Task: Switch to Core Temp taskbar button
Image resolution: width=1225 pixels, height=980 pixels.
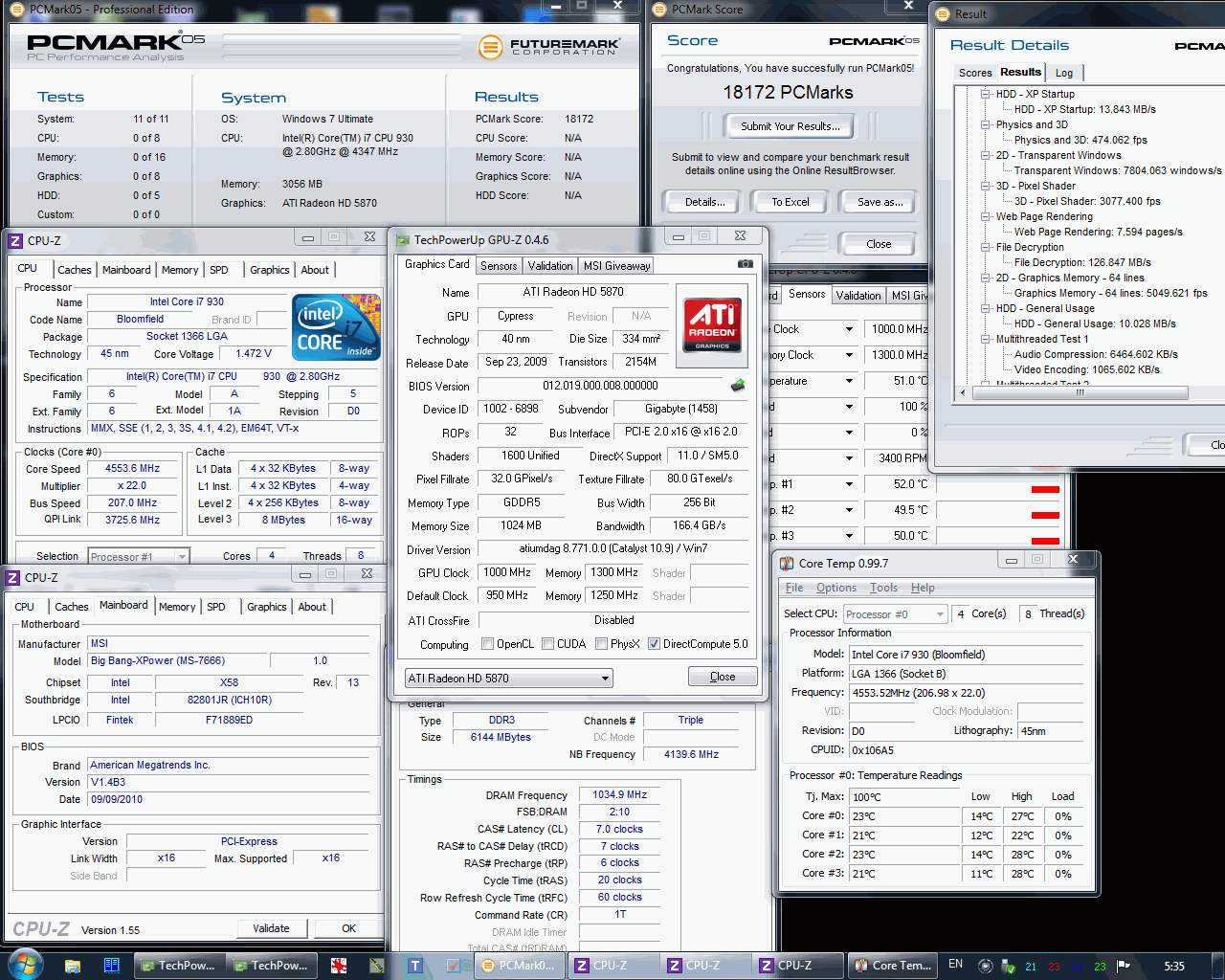Action: [x=892, y=966]
